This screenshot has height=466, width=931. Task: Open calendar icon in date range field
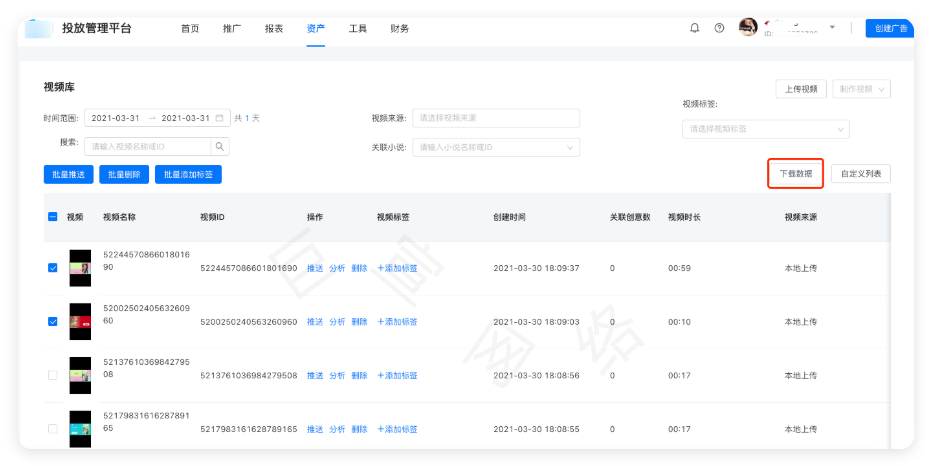point(219,118)
